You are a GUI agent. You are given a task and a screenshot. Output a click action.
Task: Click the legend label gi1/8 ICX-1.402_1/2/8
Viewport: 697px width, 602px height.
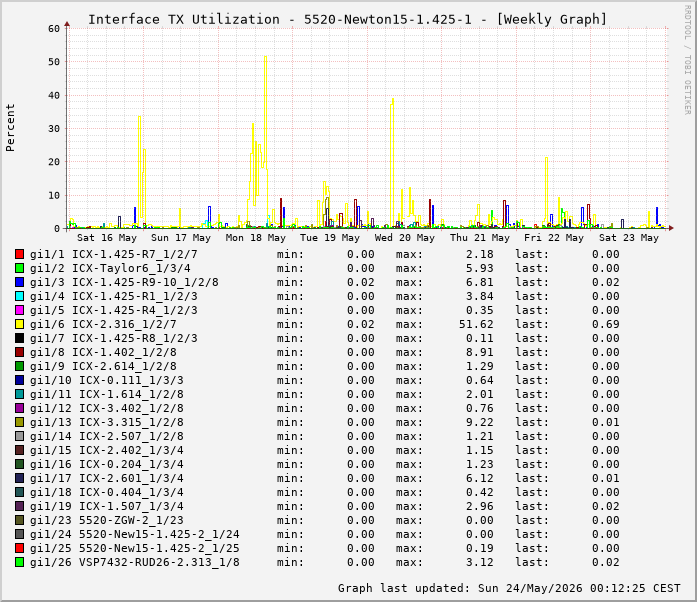pos(103,352)
